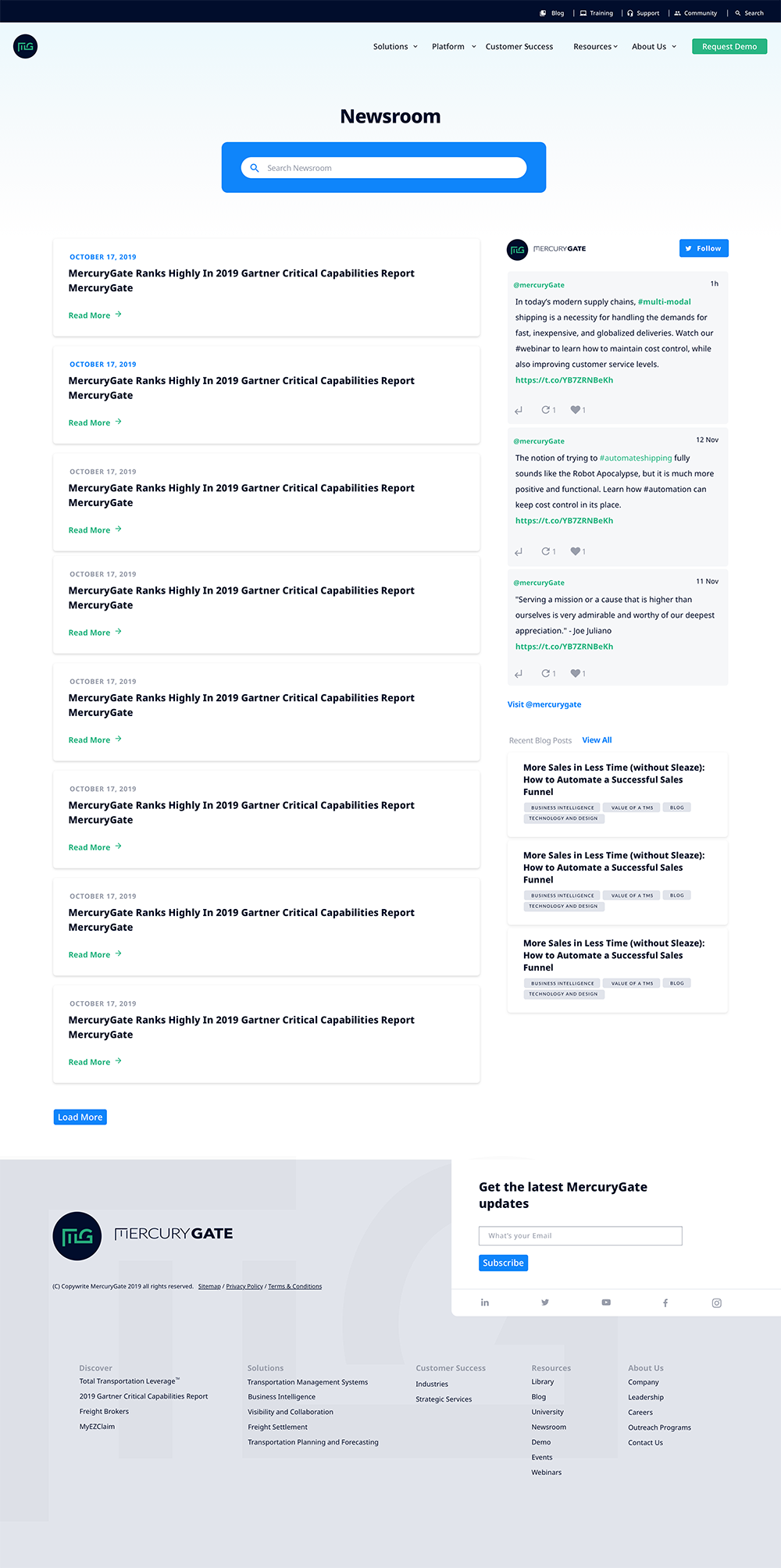
Task: Like the tweet posted 1h ago
Action: click(575, 410)
